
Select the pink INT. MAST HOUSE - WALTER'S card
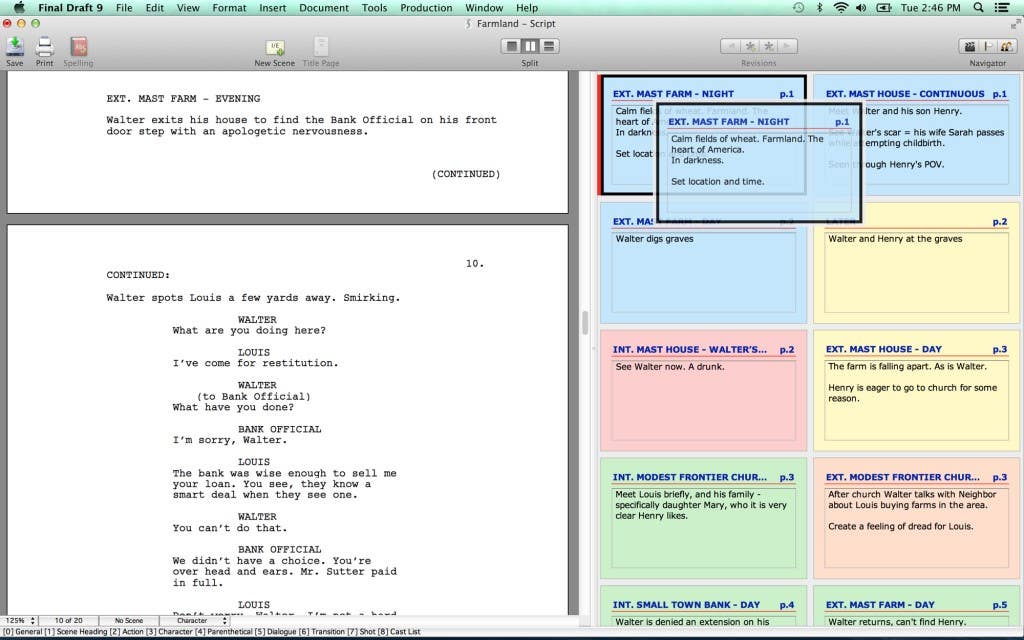(x=703, y=390)
